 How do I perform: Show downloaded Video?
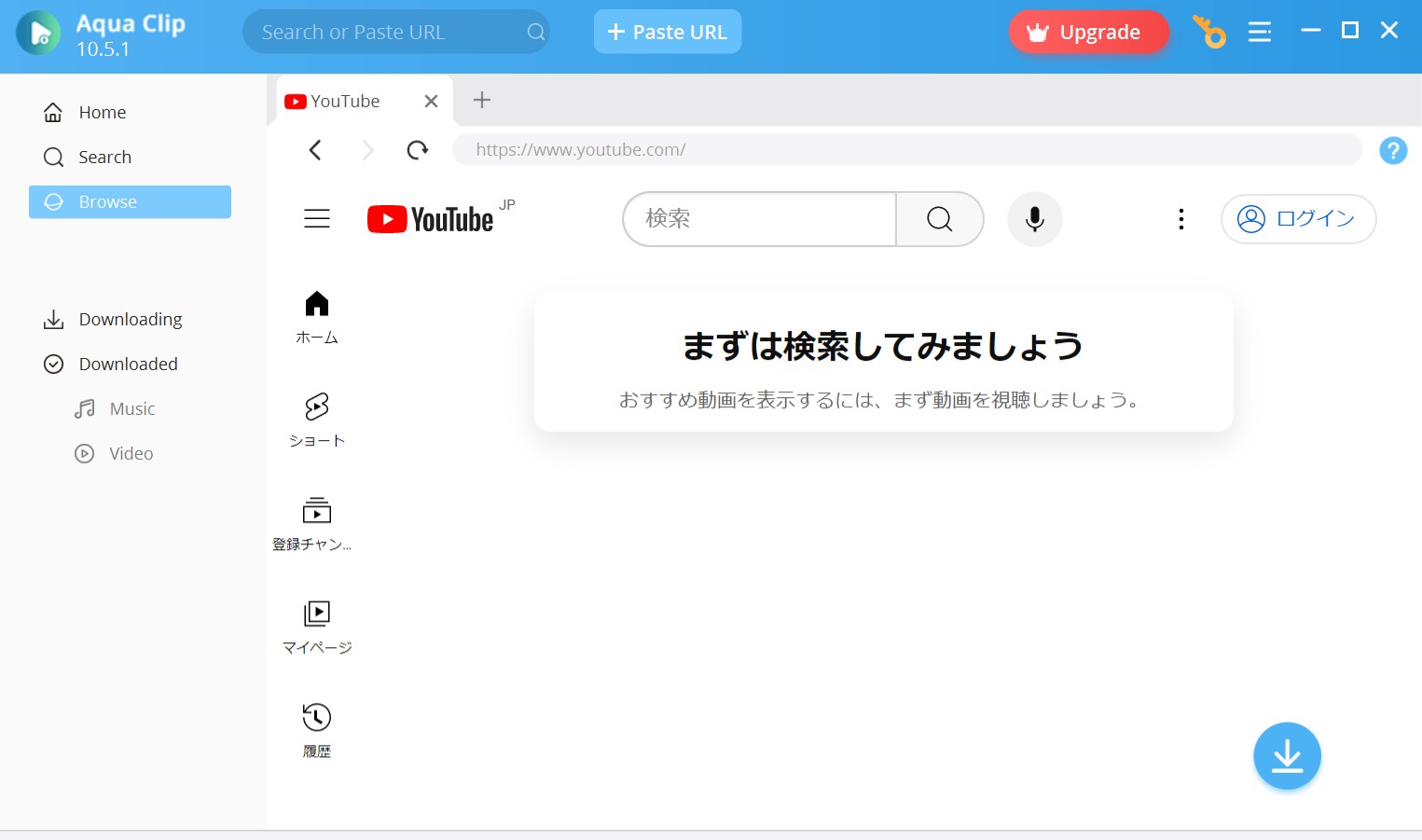pyautogui.click(x=114, y=454)
